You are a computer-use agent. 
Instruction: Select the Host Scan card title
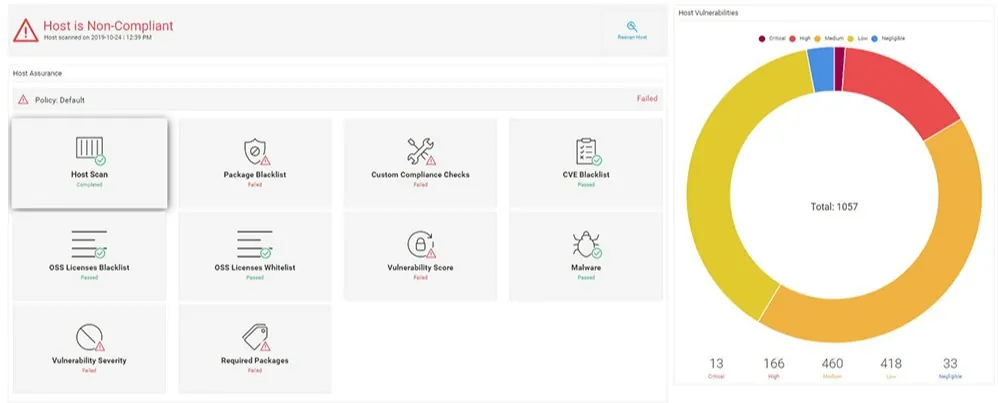[x=89, y=174]
